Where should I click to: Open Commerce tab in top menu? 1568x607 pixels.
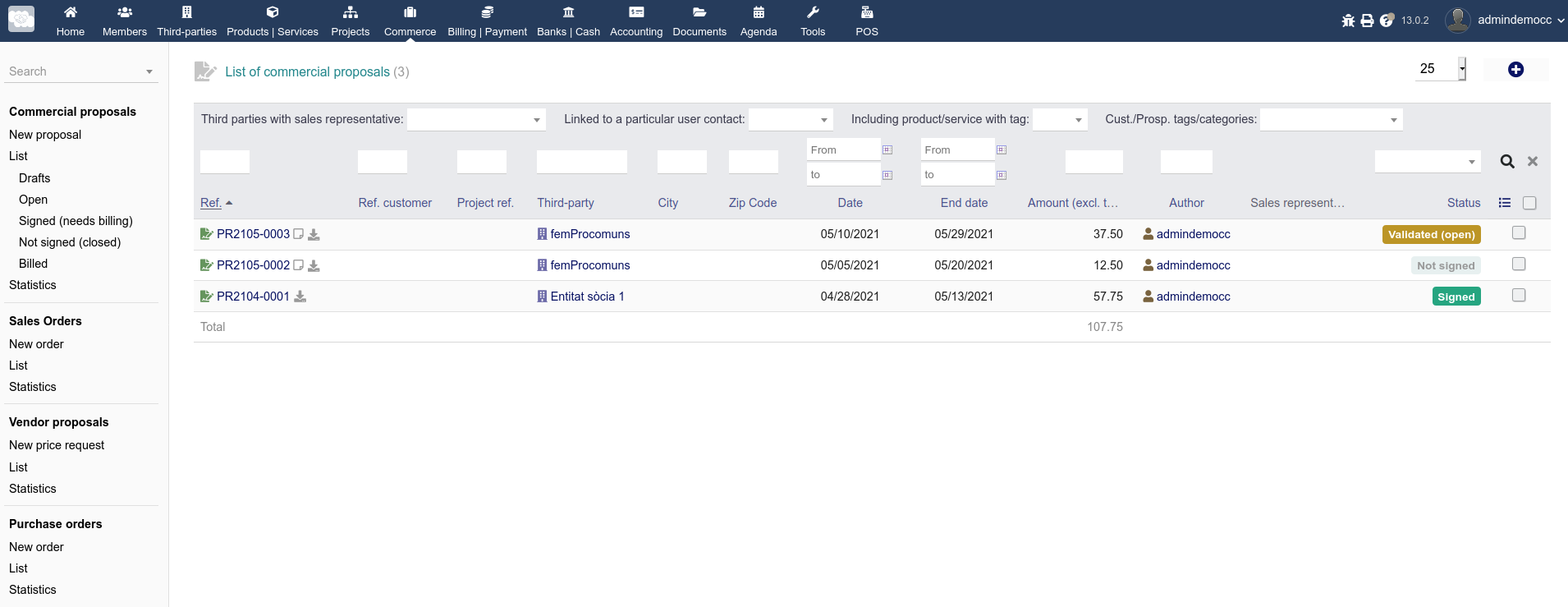(410, 21)
